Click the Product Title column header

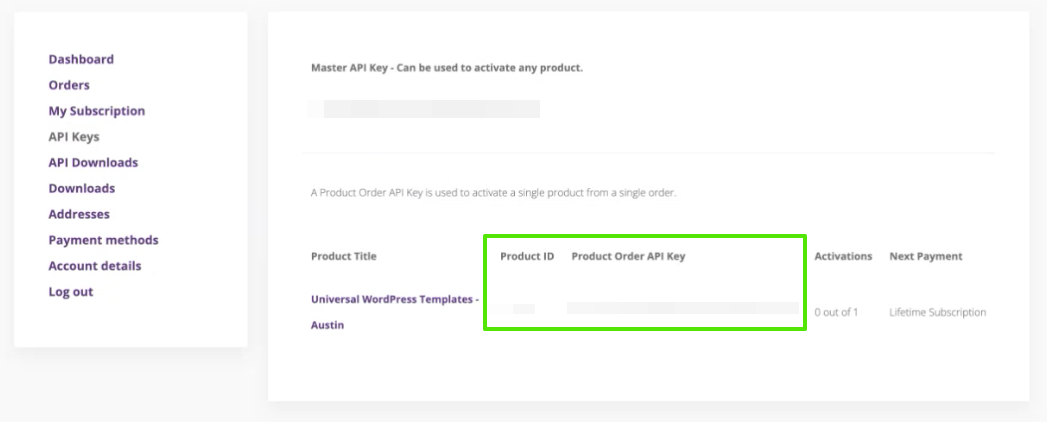point(344,256)
